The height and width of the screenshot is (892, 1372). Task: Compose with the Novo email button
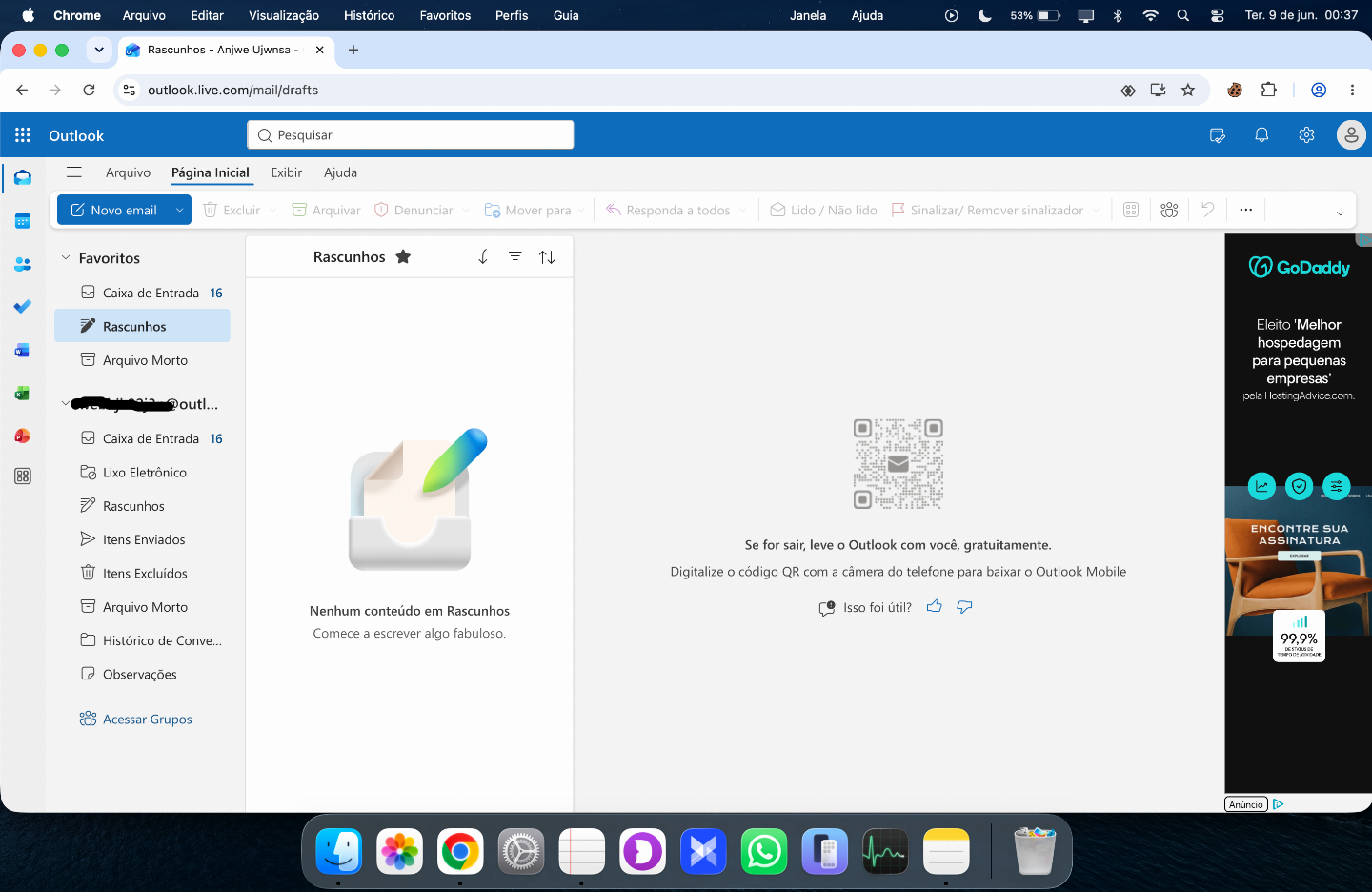(x=113, y=210)
